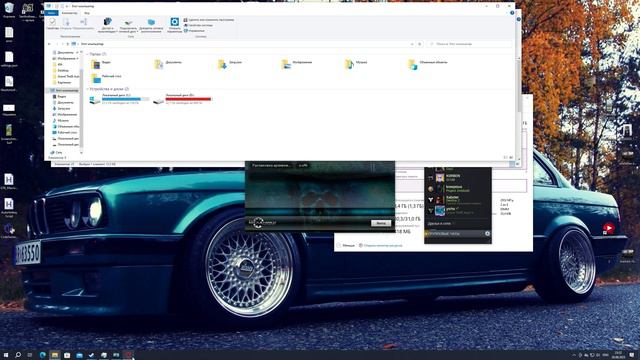
Task: Collapse Этот компьютер in the navigation tree
Action: click(48, 90)
